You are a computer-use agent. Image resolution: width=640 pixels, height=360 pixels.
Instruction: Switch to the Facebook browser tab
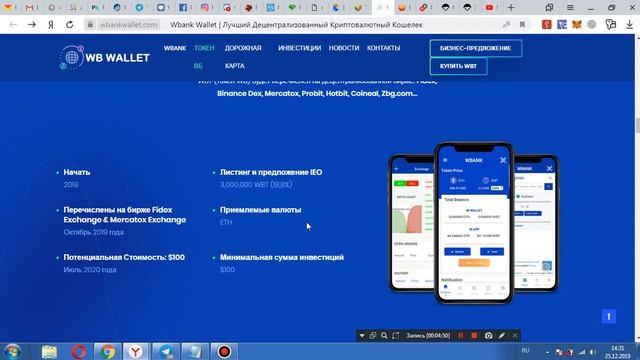(183, 7)
